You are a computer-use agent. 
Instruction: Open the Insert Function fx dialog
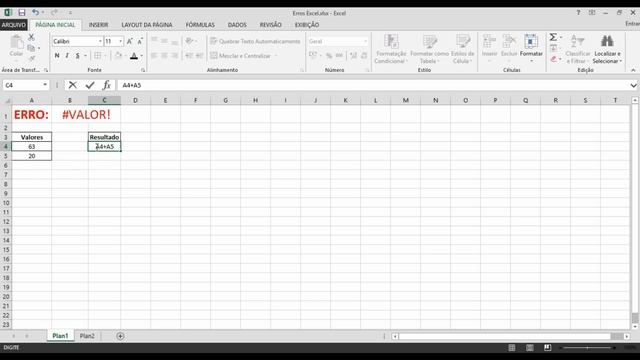[x=107, y=85]
